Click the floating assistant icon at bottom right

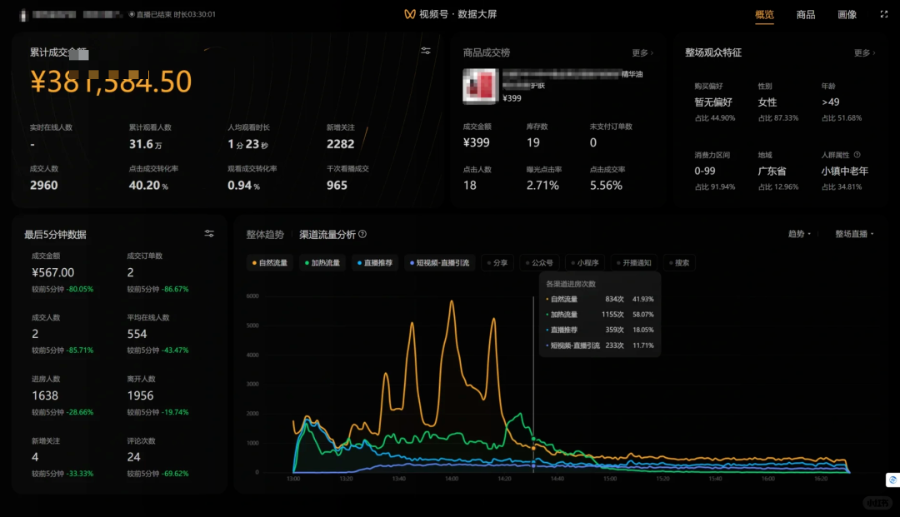[x=890, y=479]
